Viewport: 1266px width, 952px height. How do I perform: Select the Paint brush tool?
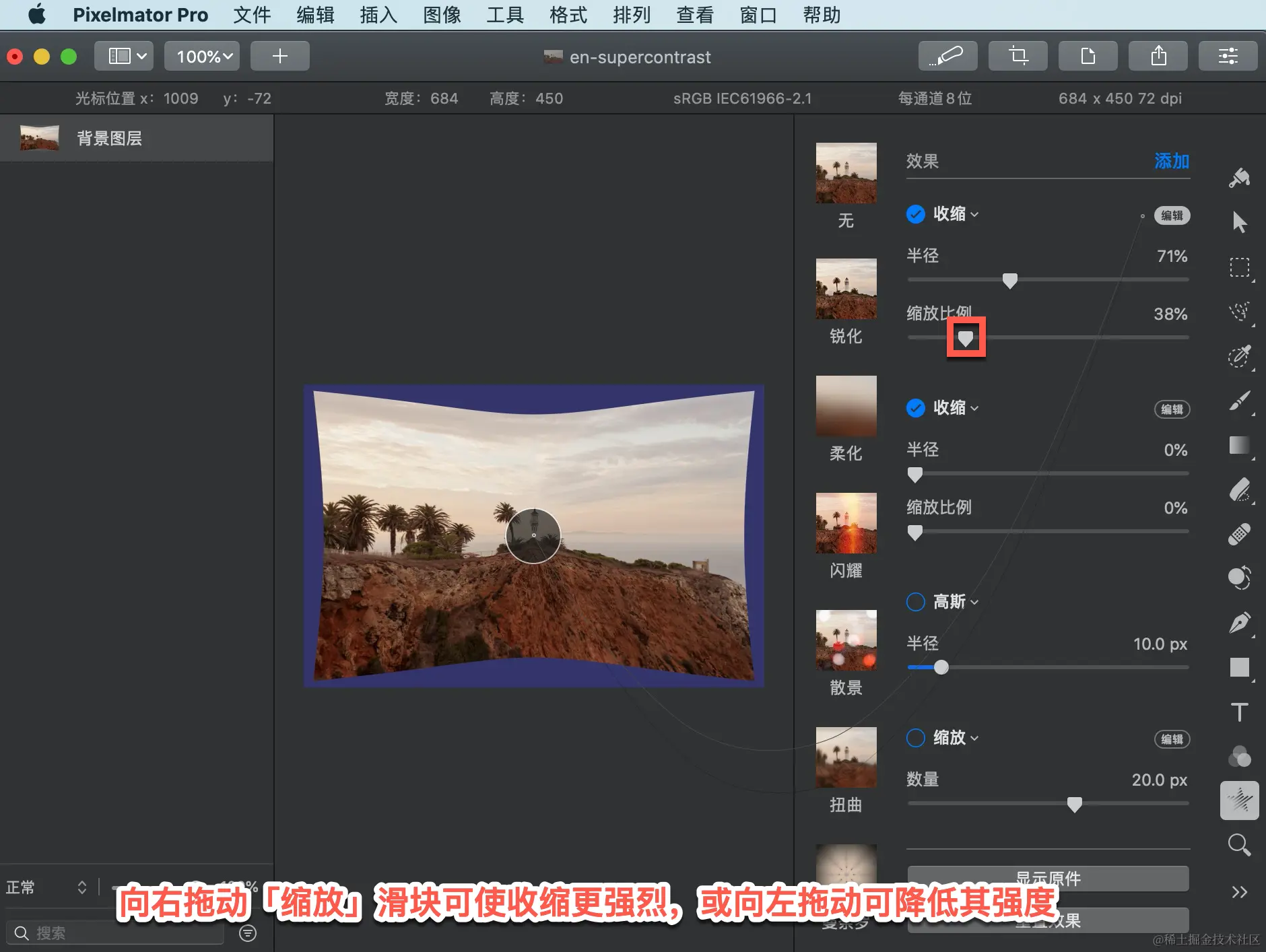pyautogui.click(x=1239, y=401)
